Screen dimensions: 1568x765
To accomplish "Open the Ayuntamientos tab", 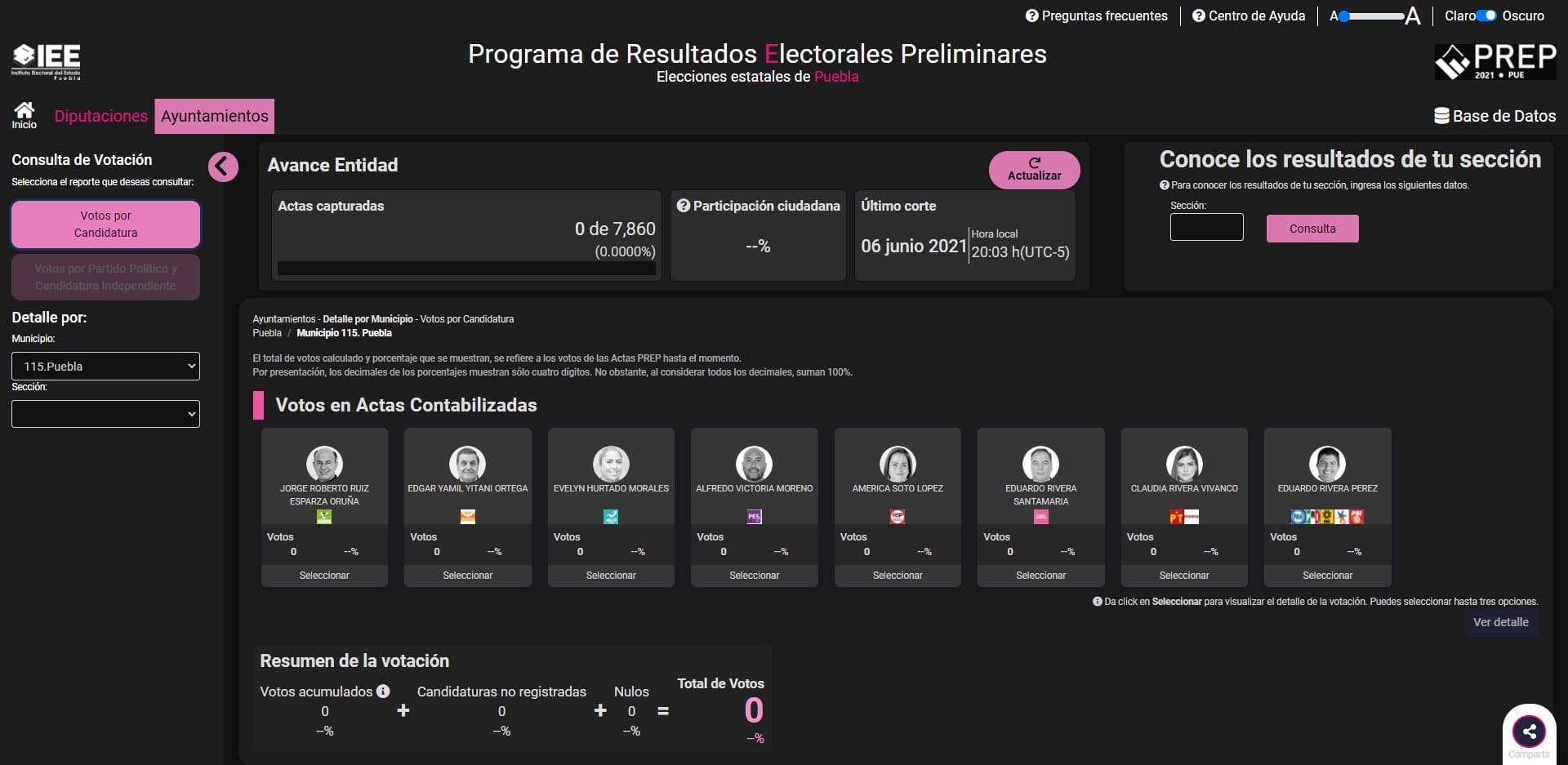I will 214,116.
